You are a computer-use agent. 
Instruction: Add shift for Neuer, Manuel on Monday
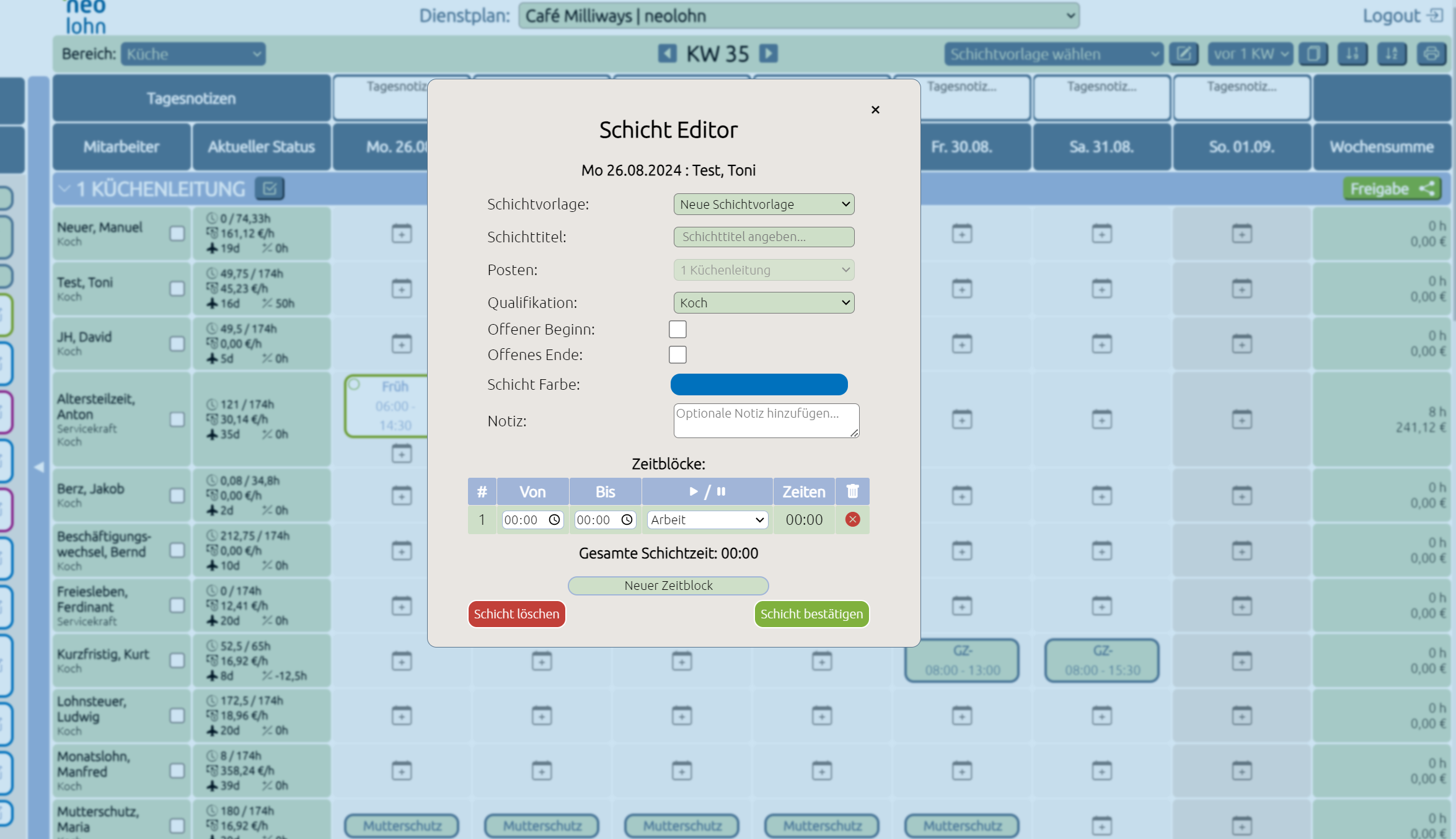click(x=402, y=234)
